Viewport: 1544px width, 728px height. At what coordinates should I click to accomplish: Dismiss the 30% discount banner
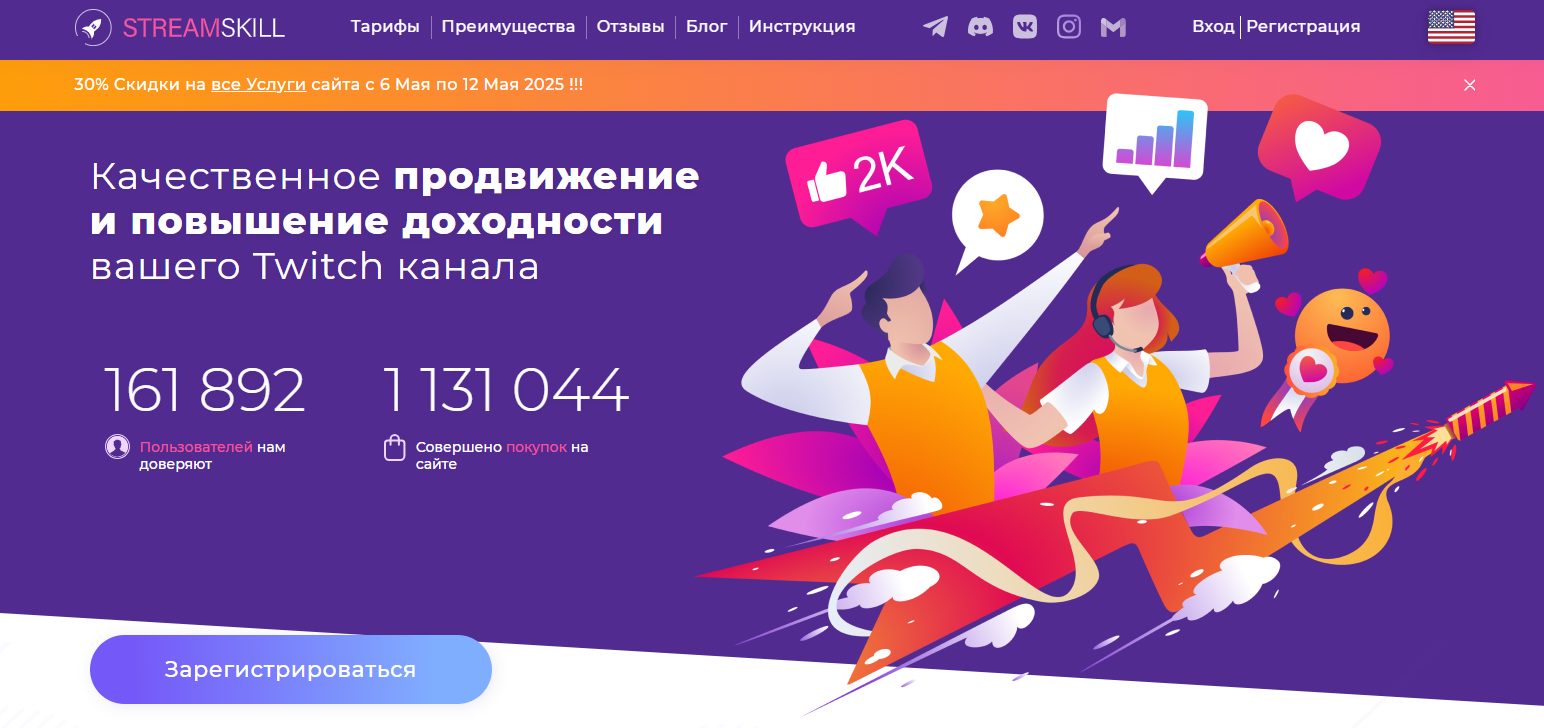[1470, 85]
